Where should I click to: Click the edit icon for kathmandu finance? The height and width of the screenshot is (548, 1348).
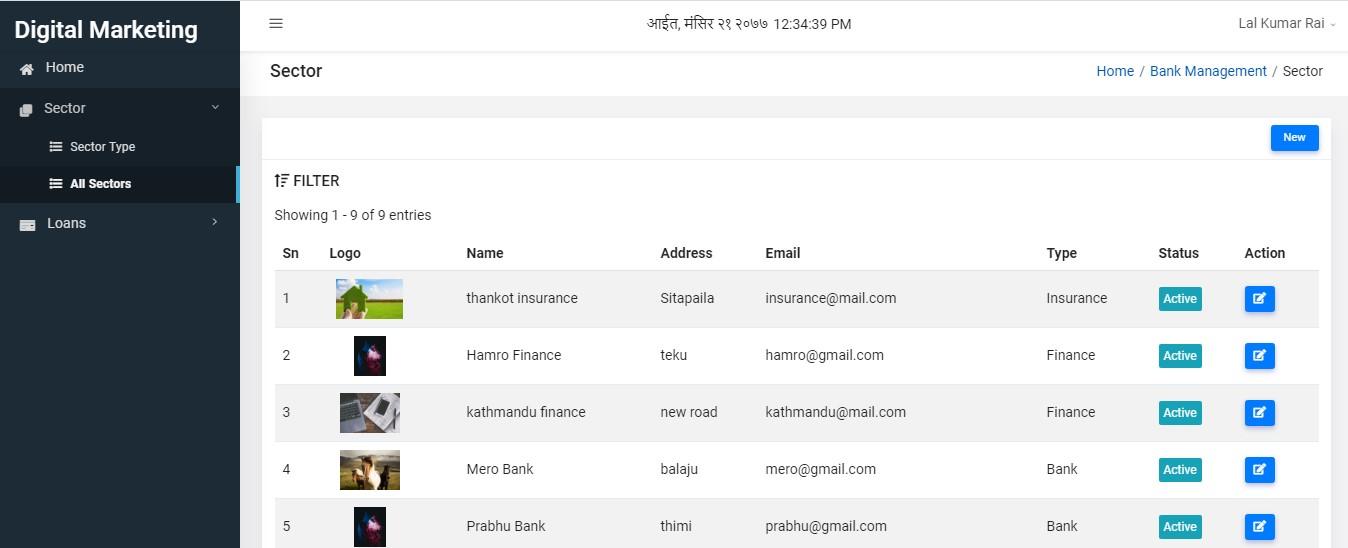[x=1259, y=412]
